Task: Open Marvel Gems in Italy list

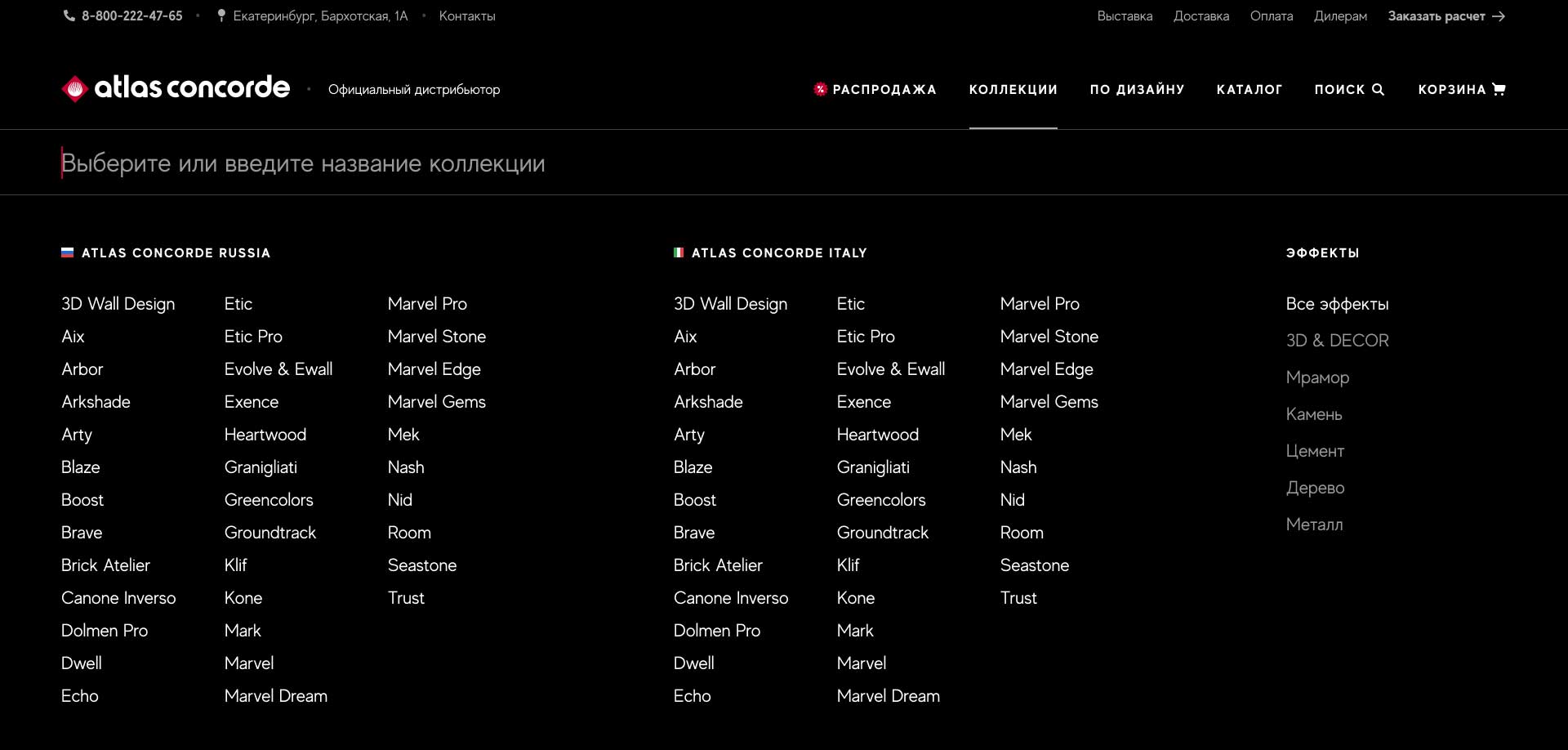Action: pyautogui.click(x=1049, y=402)
